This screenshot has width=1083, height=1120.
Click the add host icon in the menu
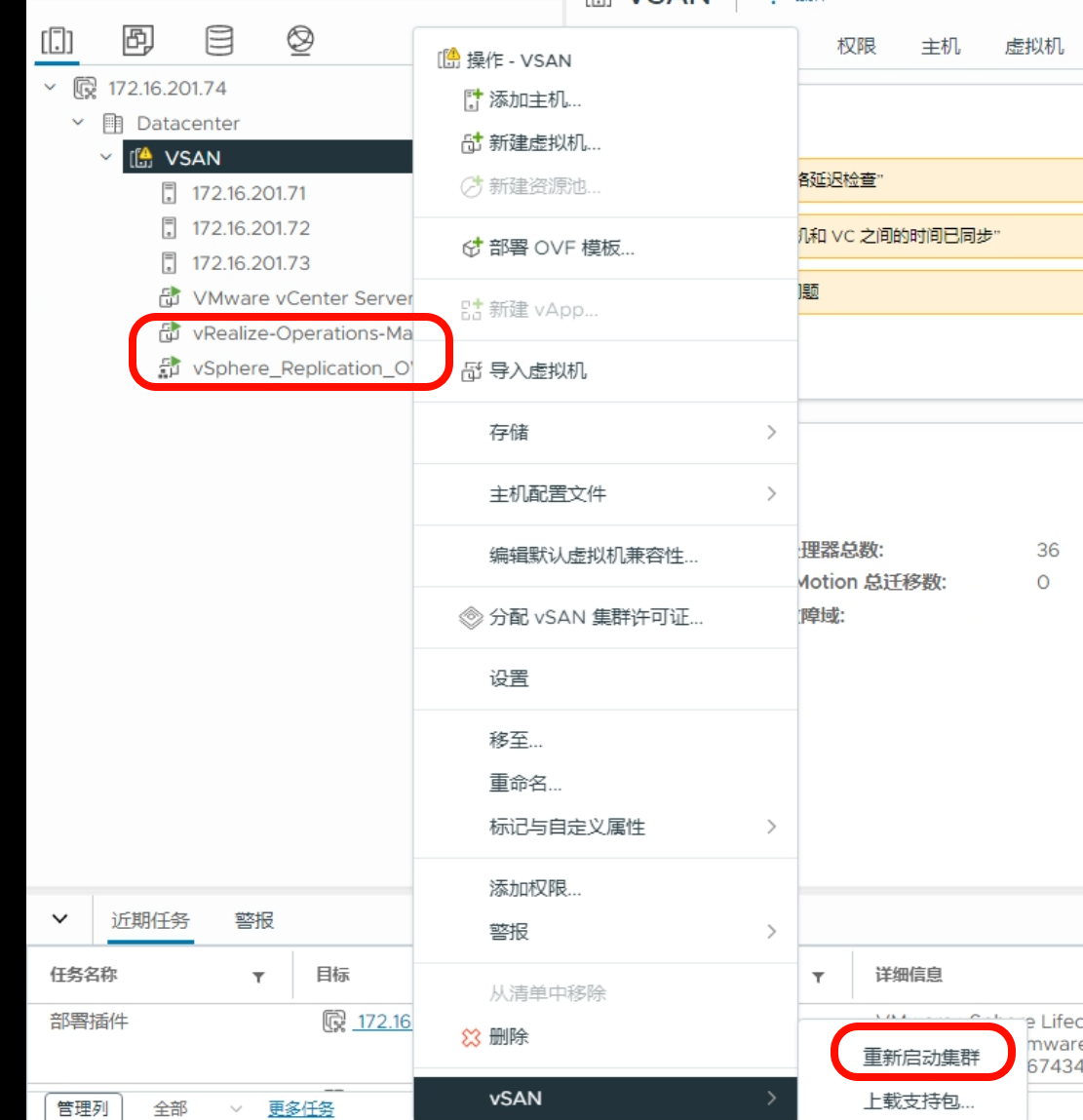coord(472,100)
